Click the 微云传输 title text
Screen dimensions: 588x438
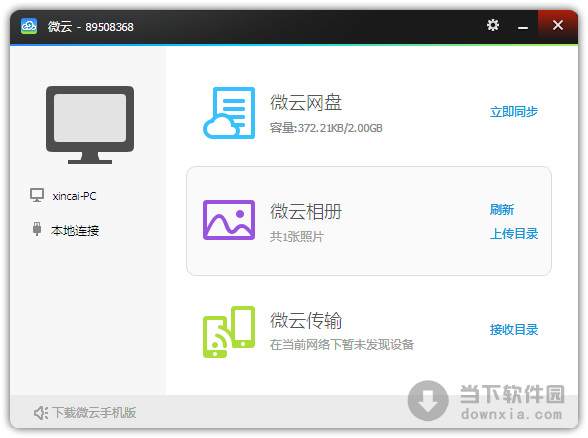[x=306, y=321]
